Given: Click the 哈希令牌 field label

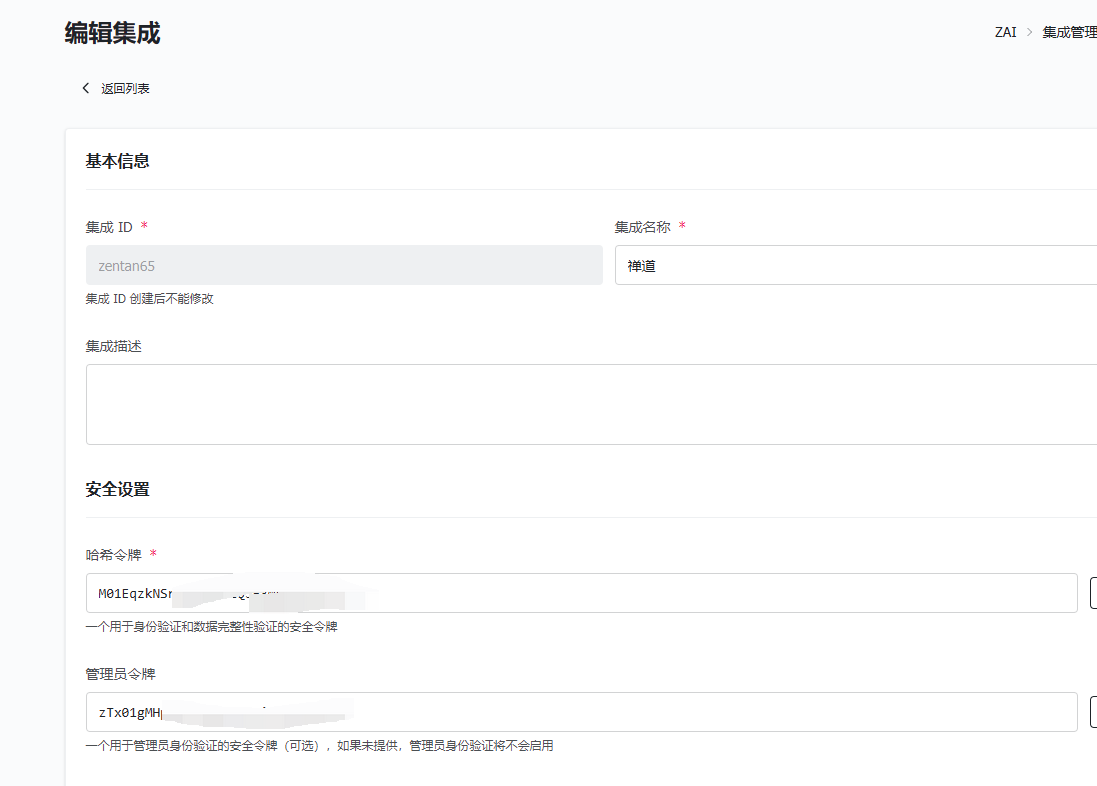Looking at the screenshot, I should (x=113, y=555).
